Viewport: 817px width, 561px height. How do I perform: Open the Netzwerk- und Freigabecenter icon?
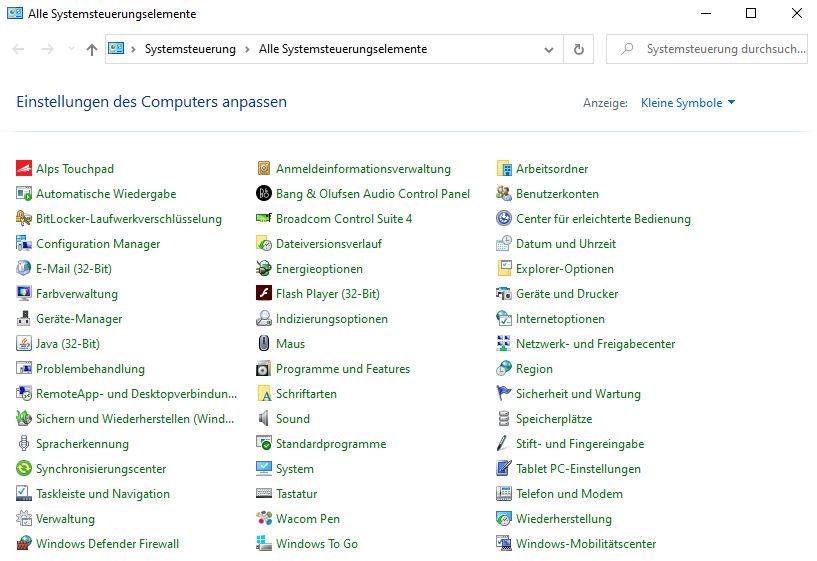tap(504, 344)
